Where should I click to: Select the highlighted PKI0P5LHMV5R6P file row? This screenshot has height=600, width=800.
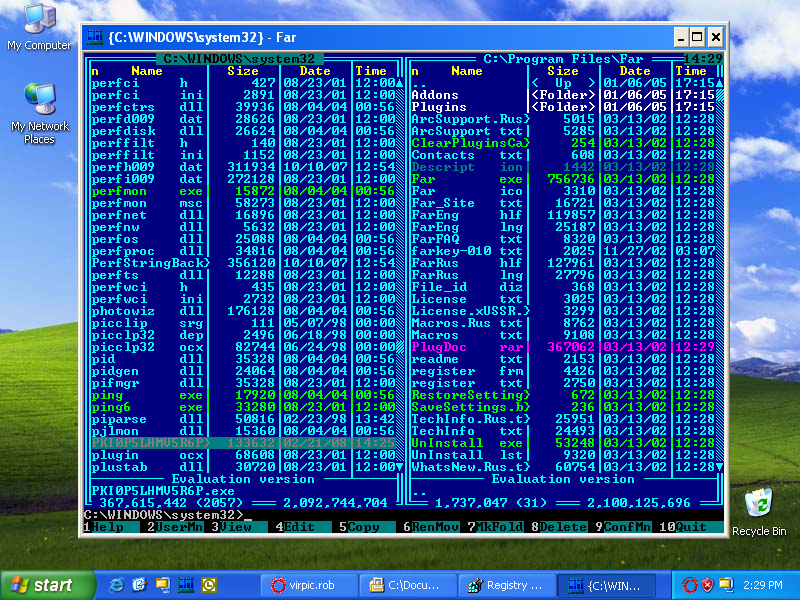(243, 443)
